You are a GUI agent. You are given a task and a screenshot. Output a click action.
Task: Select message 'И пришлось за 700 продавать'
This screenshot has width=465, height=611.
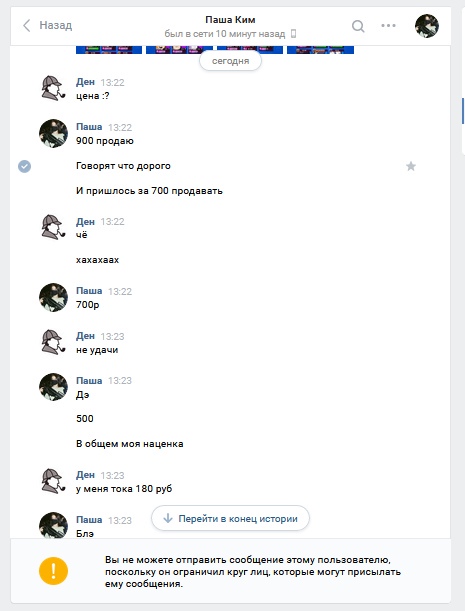pyautogui.click(x=149, y=191)
